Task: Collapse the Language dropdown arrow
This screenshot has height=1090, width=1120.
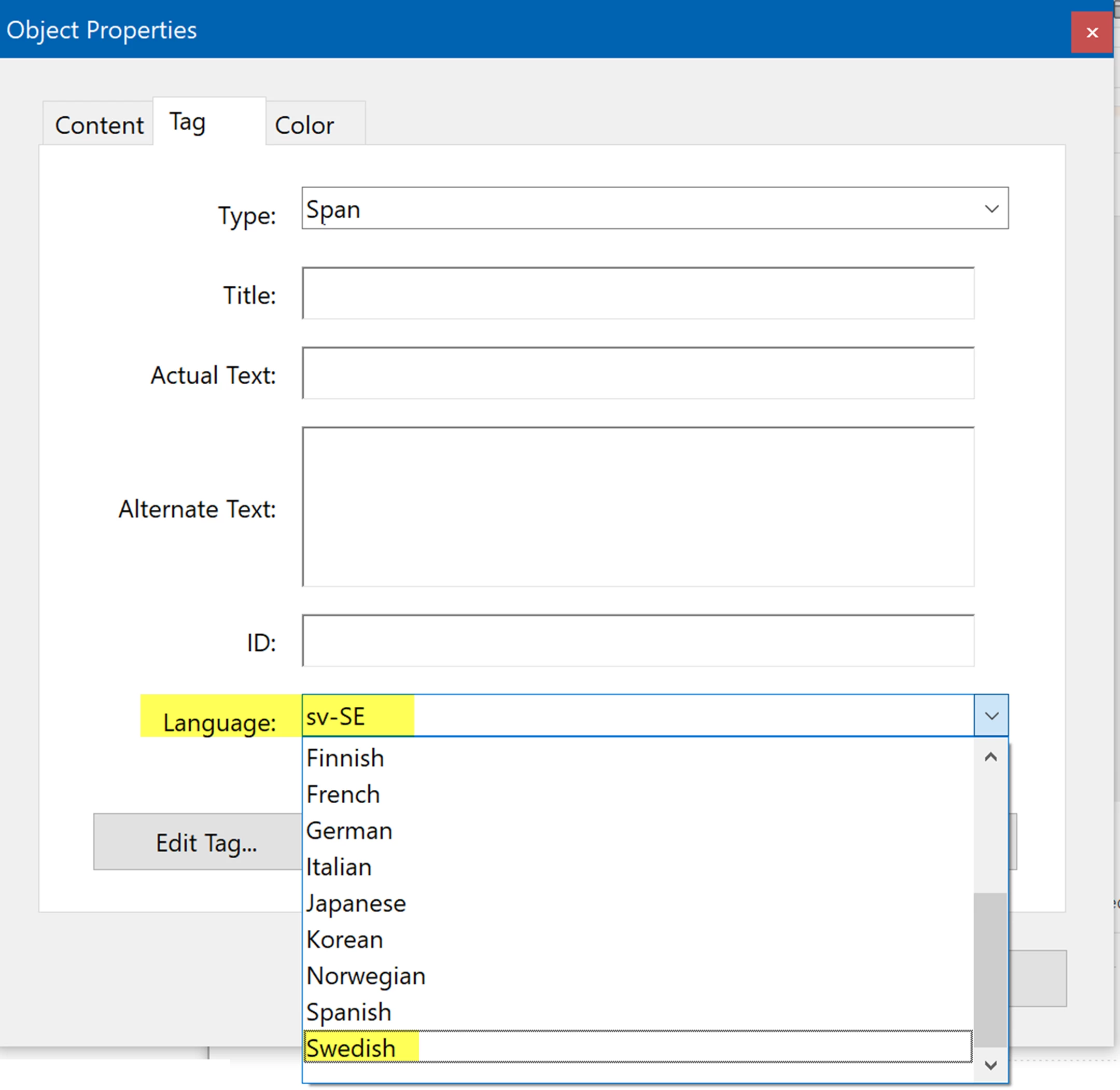Action: (x=991, y=716)
